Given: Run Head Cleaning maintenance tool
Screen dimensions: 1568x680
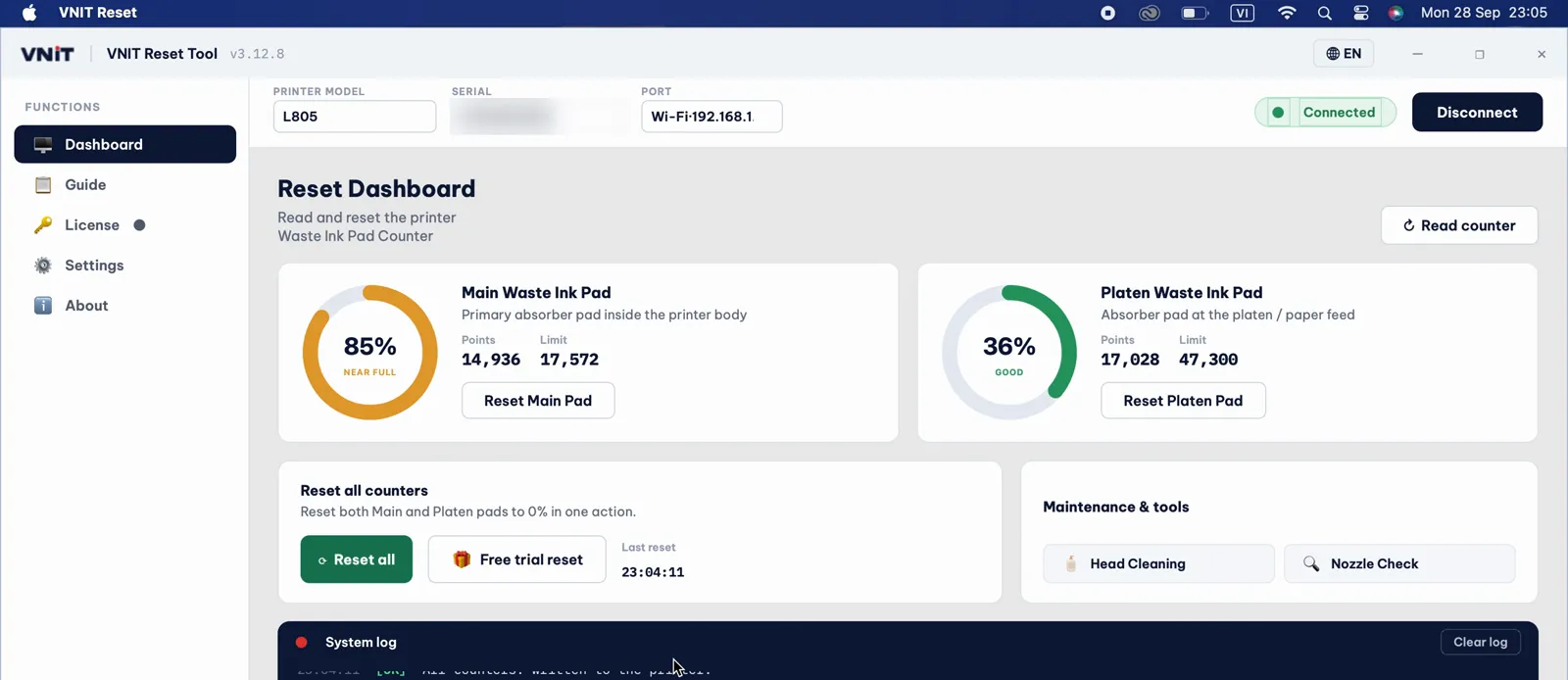Looking at the screenshot, I should (x=1158, y=563).
